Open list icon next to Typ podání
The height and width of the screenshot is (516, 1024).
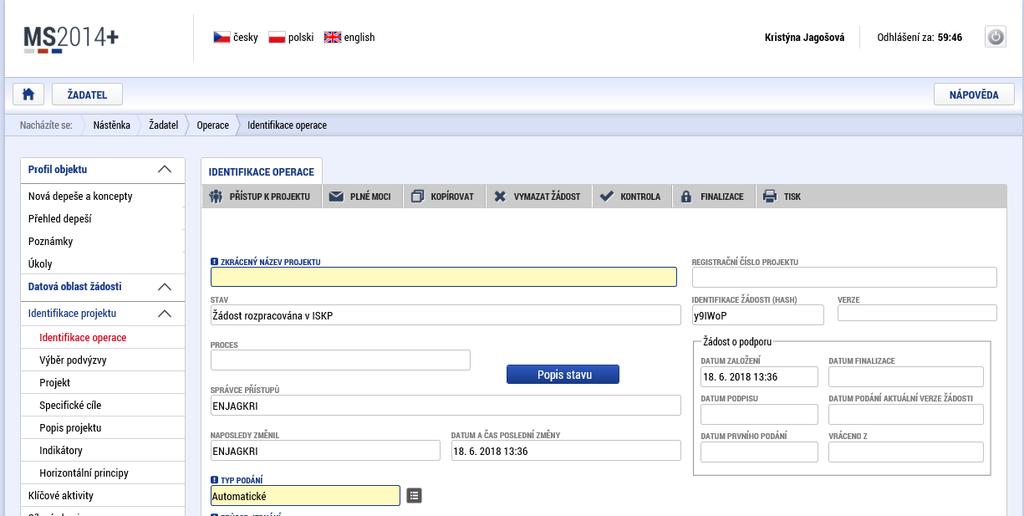pyautogui.click(x=414, y=496)
